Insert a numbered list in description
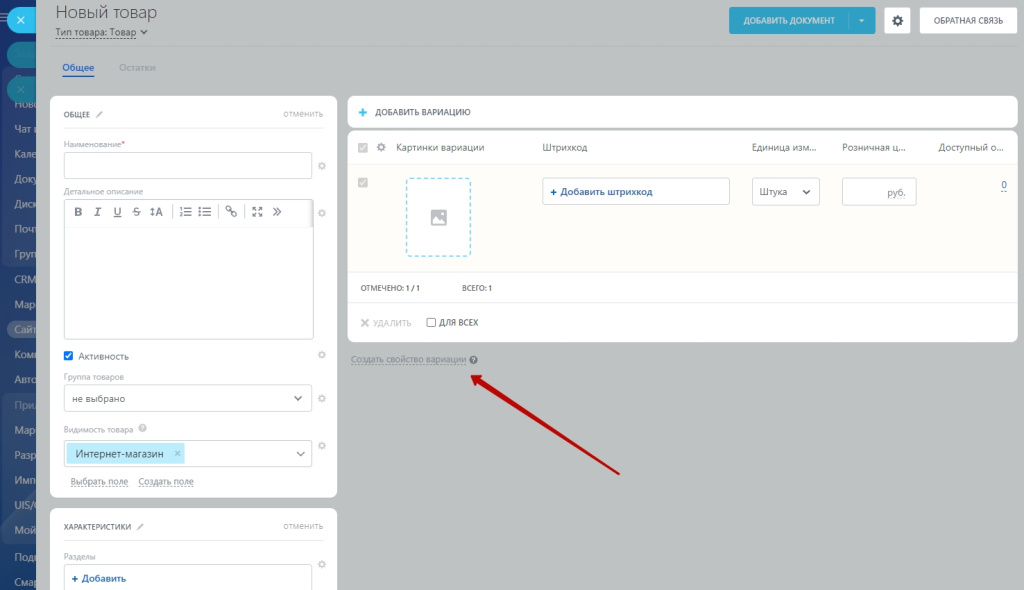The width and height of the screenshot is (1024, 590). 185,212
